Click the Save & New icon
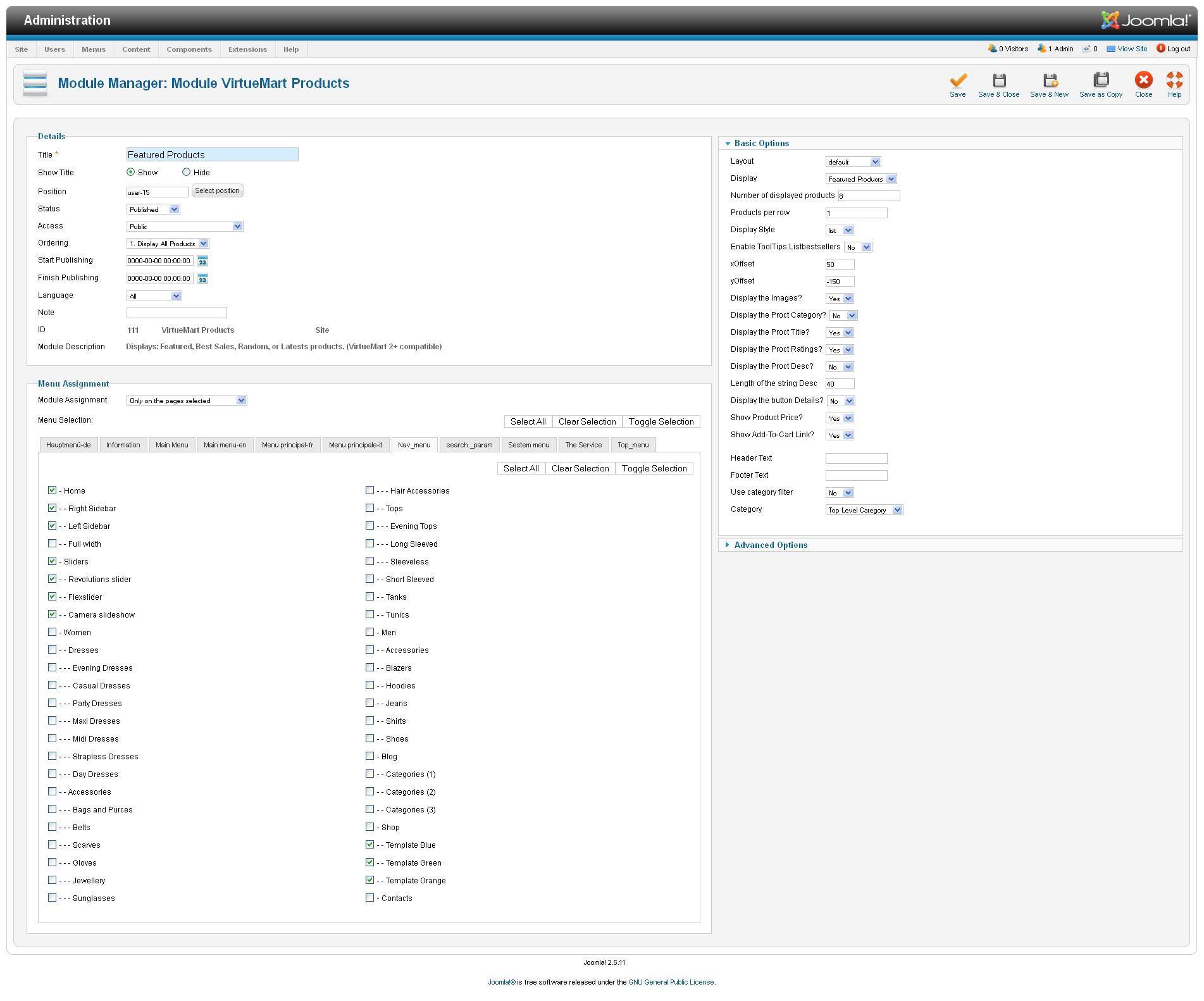Screen dimensions: 1204x1001 point(1049,80)
